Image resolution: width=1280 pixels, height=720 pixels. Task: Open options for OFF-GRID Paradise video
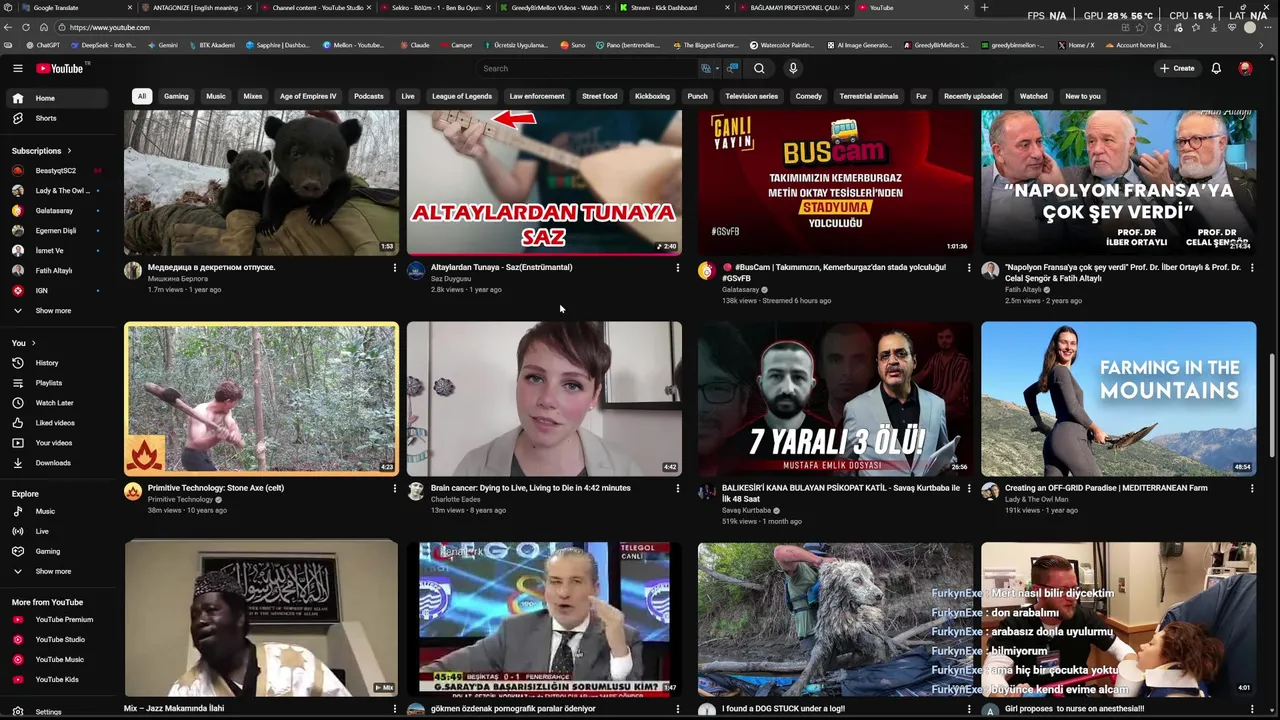tap(1251, 488)
